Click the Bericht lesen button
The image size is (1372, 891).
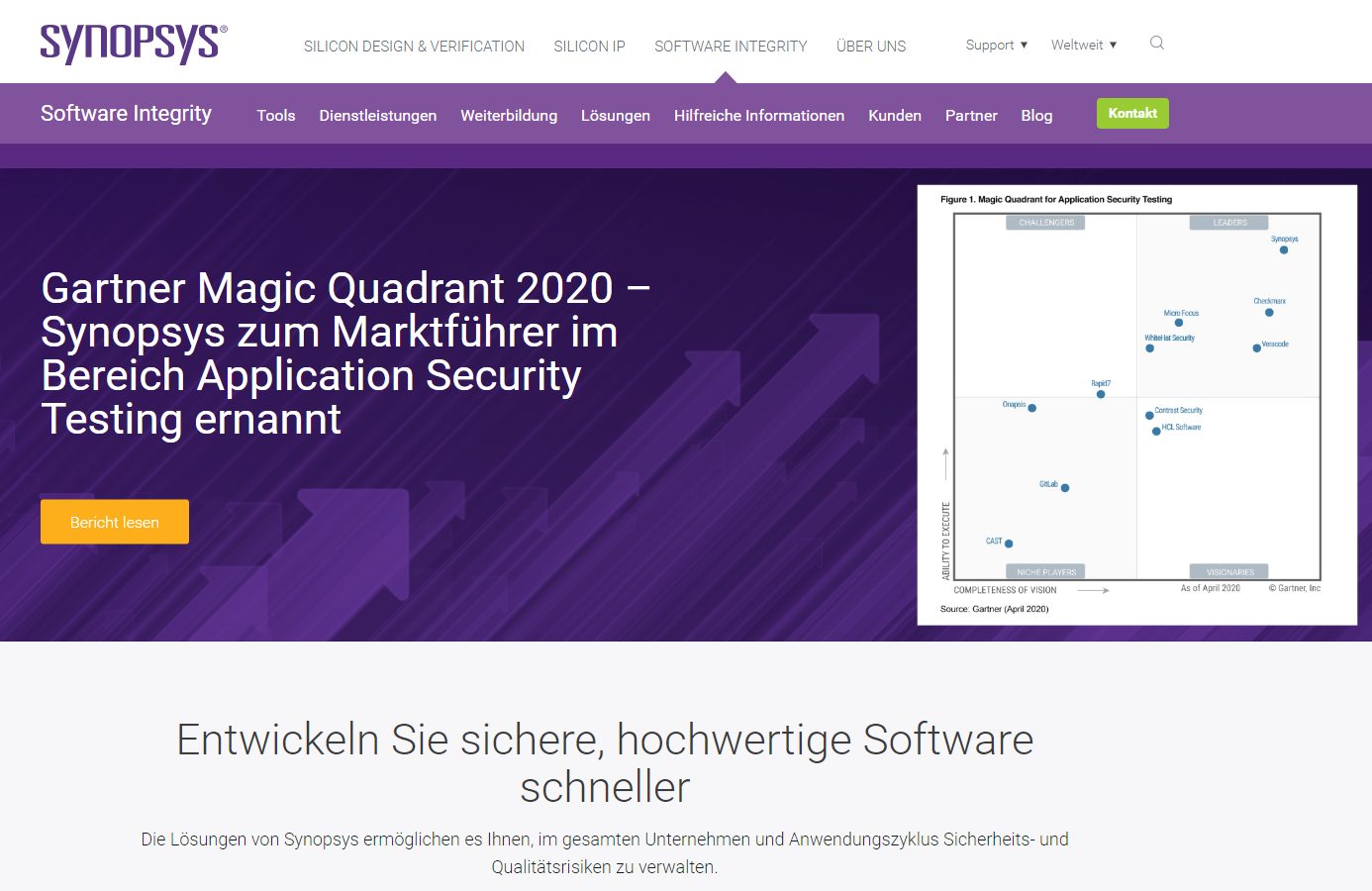point(114,522)
